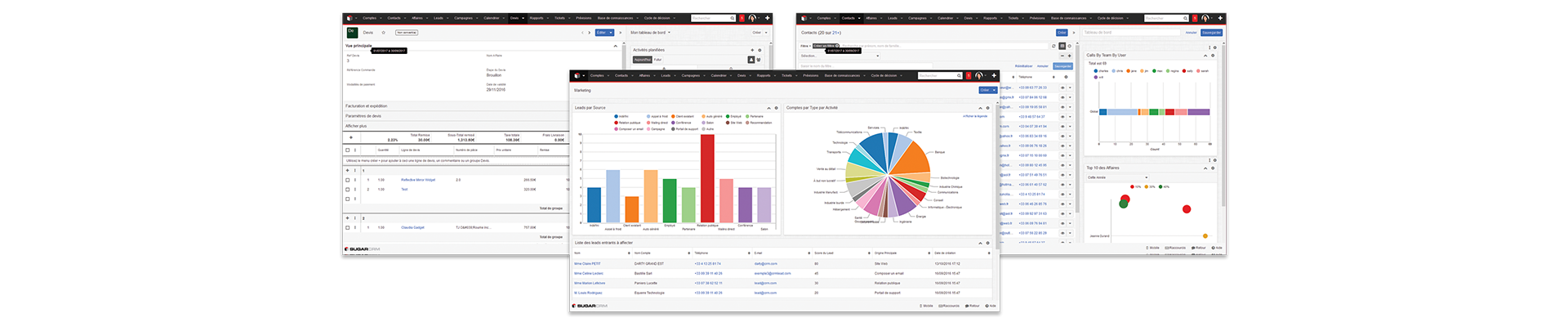
Task: Click the Raccourcis footer icon in Marketing window
Action: click(x=949, y=306)
